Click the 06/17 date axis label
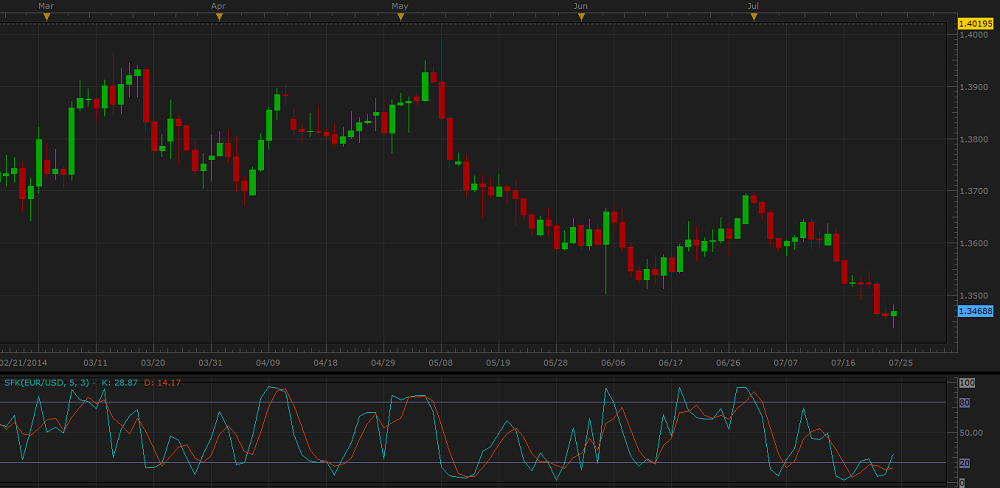Viewport: 1000px width, 488px height. [671, 362]
